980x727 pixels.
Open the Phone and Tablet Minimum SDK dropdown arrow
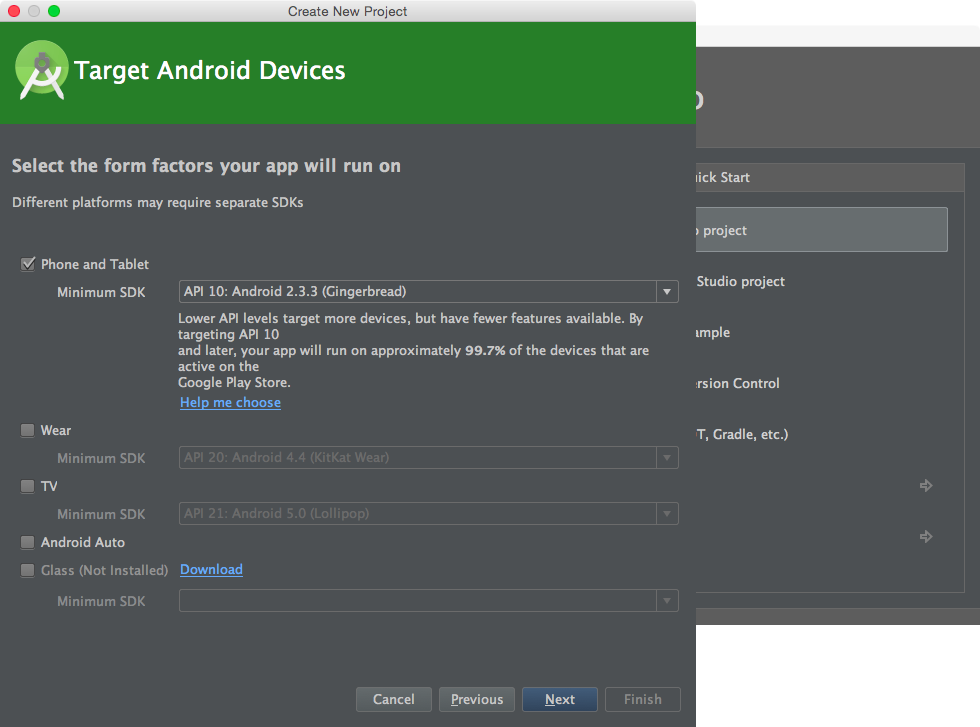tap(666, 291)
